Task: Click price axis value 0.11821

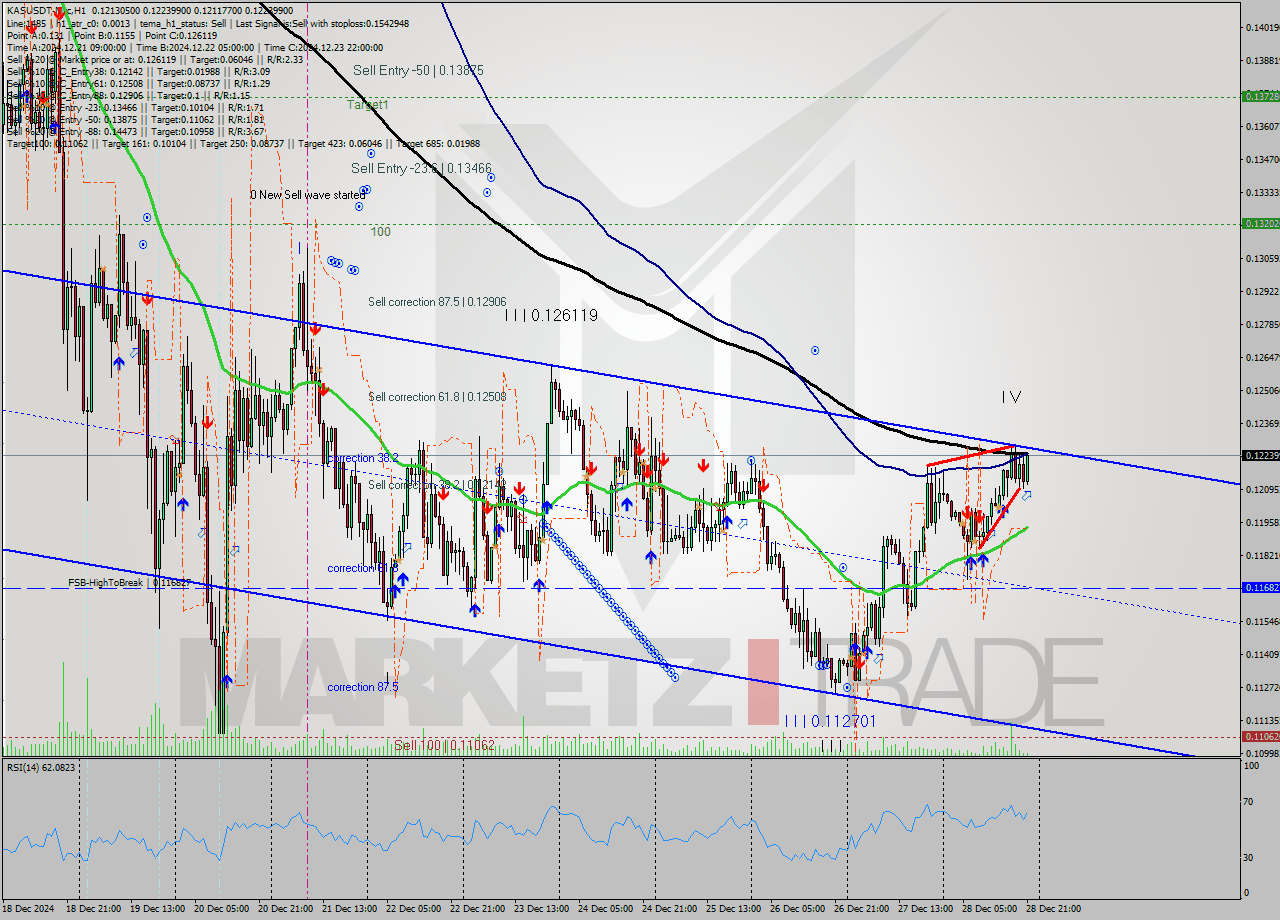Action: click(1261, 556)
